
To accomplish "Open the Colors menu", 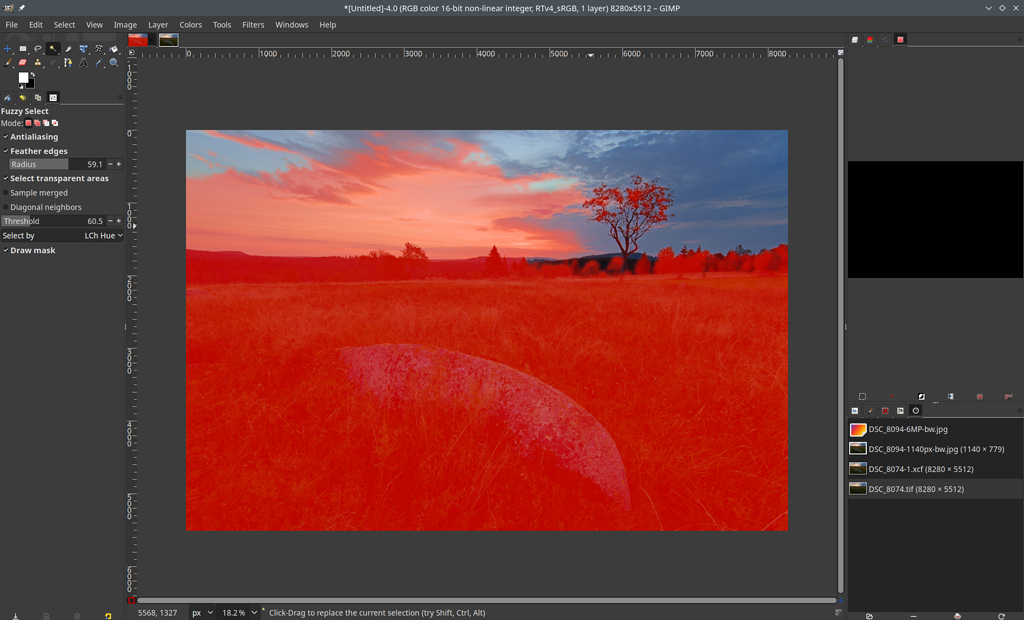I will click(x=191, y=24).
